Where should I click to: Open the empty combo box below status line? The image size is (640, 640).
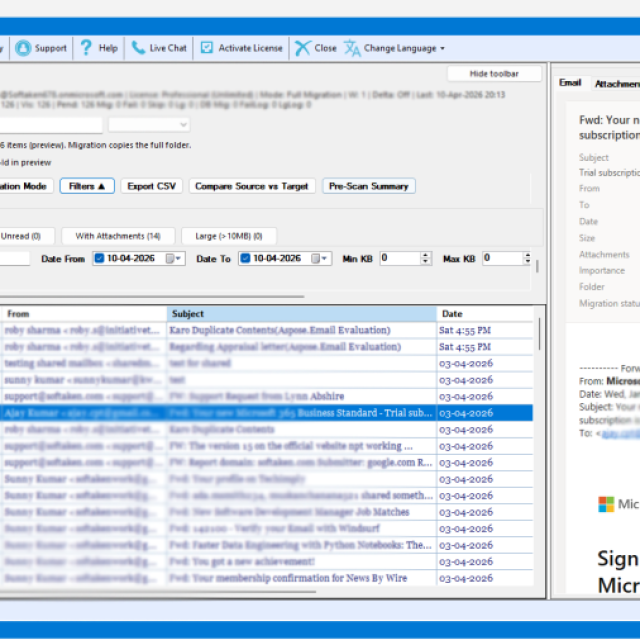[x=148, y=125]
